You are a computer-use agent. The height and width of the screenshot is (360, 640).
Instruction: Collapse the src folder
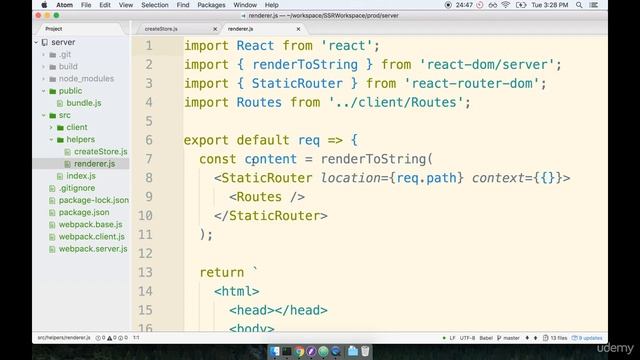pyautogui.click(x=44, y=115)
